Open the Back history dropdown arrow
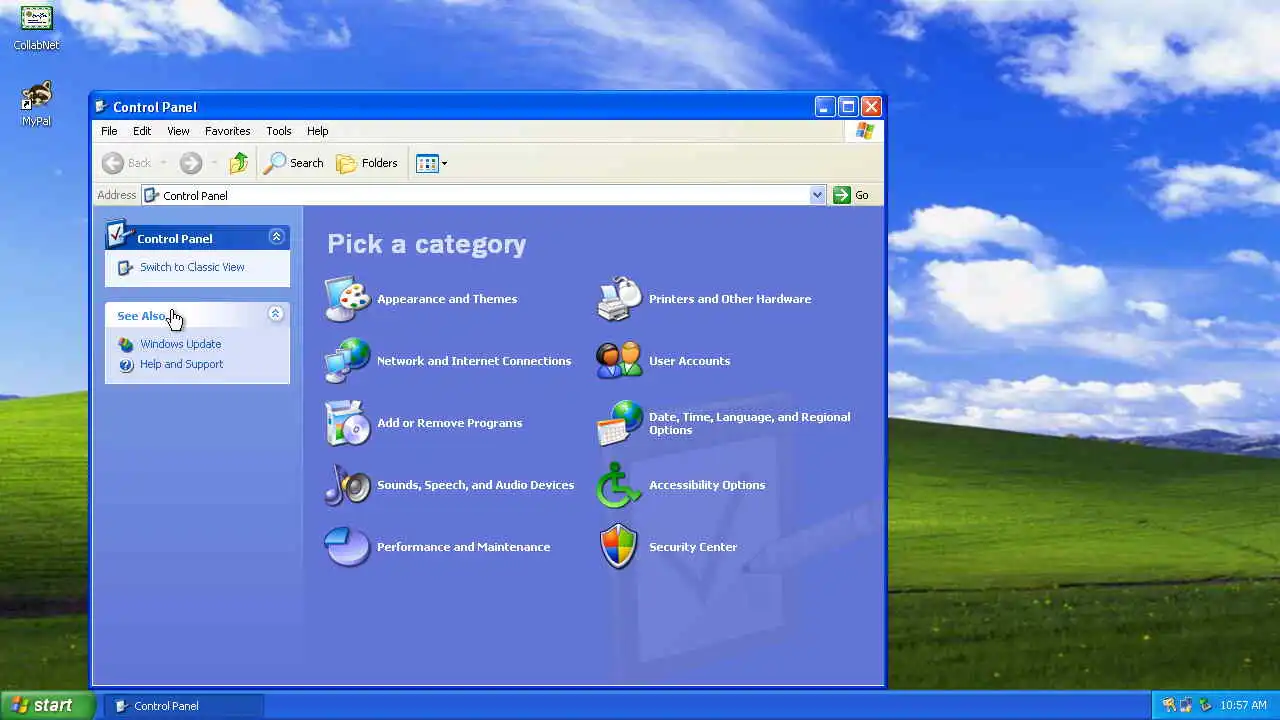 click(x=163, y=163)
